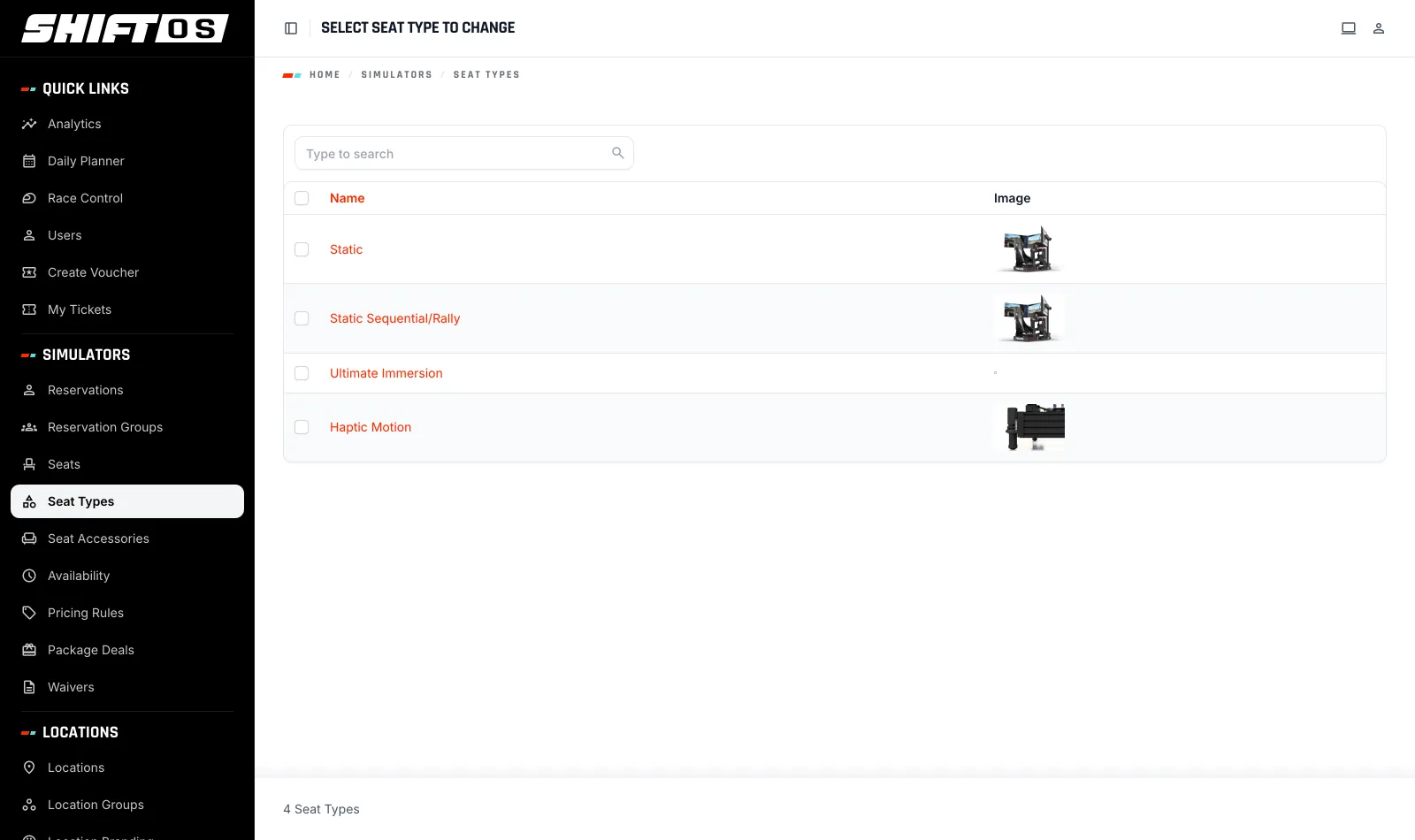This screenshot has height=840, width=1415.
Task: Click the Waivers document icon
Action: click(29, 687)
